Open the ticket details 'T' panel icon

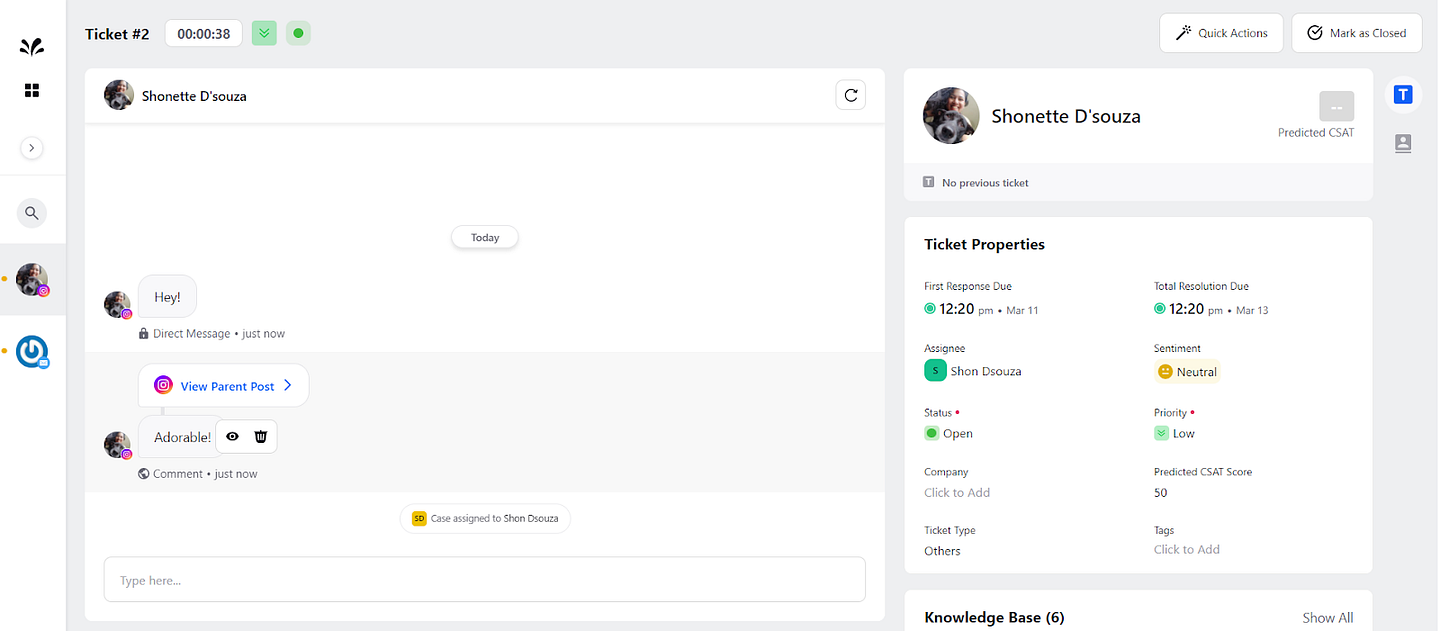click(1403, 94)
